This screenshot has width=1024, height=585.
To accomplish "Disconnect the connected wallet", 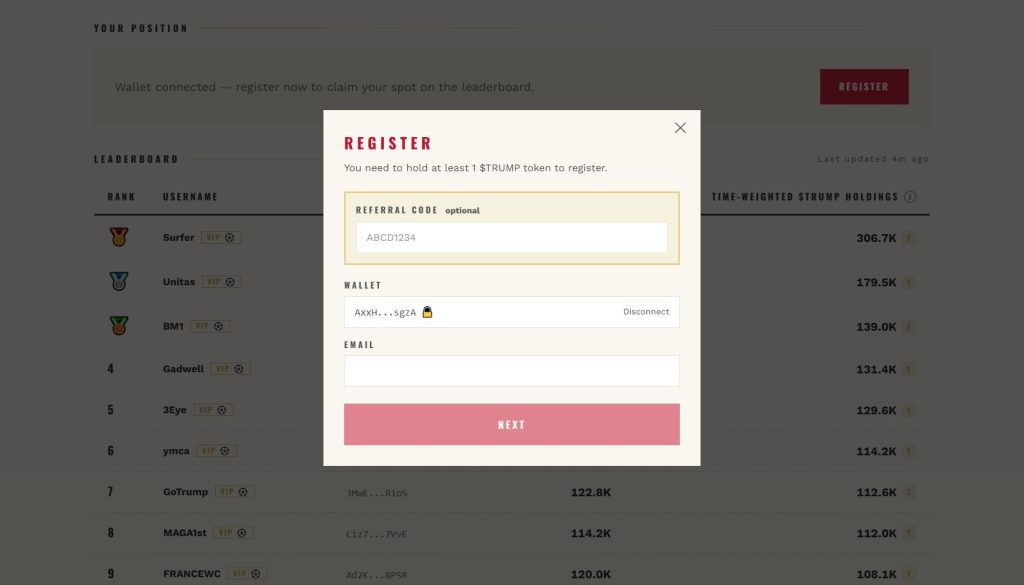I will coord(646,311).
